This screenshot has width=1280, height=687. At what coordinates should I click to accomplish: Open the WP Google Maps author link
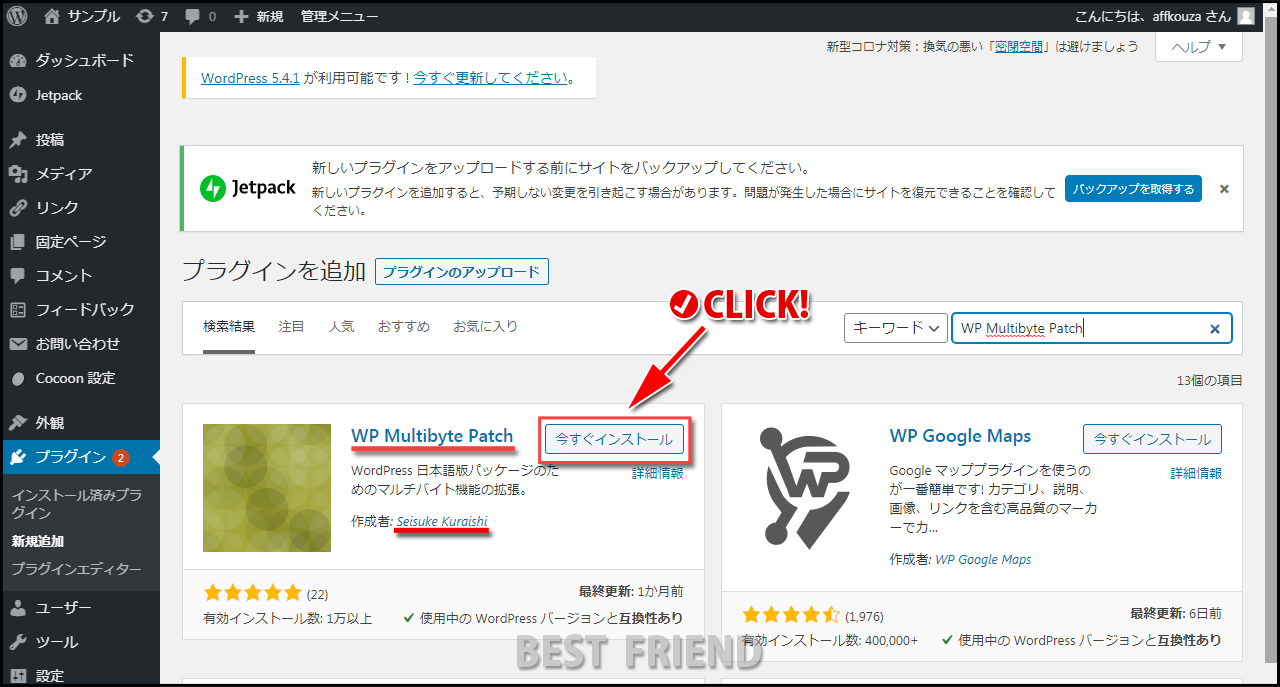pyautogui.click(x=983, y=559)
